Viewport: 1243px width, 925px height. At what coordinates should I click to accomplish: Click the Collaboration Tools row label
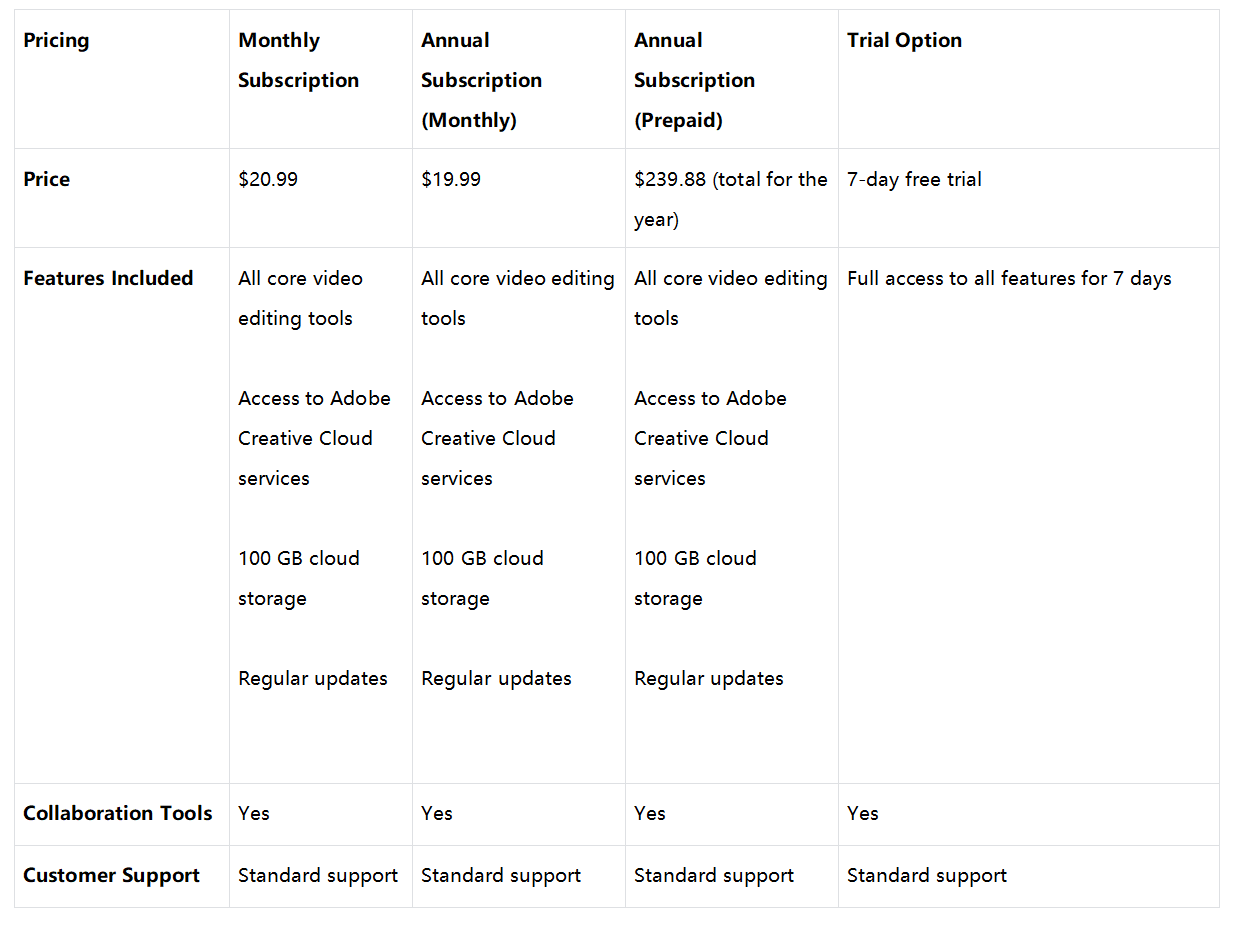click(118, 813)
